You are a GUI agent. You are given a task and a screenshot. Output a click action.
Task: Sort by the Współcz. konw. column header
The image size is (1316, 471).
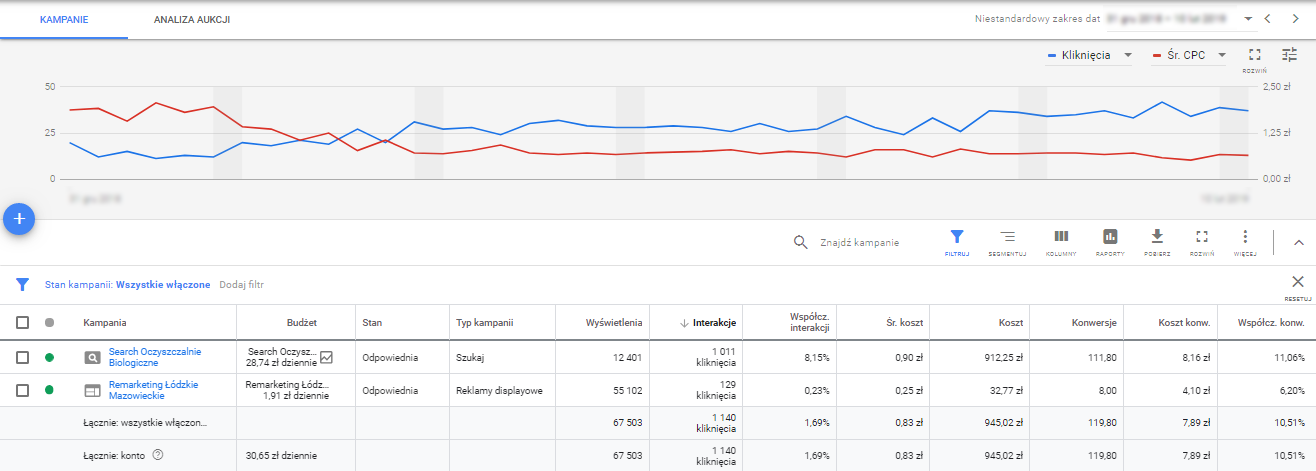click(1271, 322)
